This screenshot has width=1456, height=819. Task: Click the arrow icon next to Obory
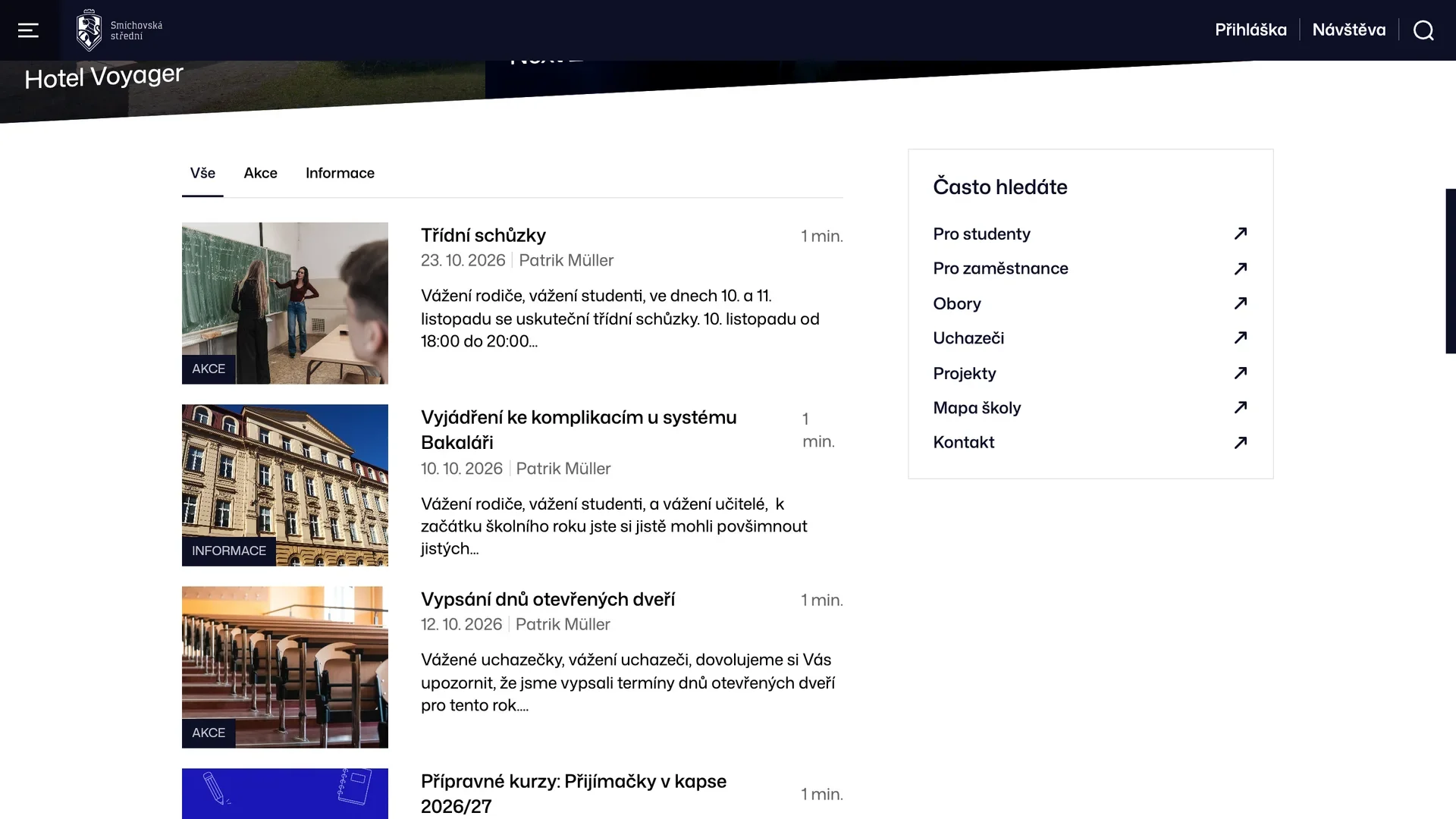coord(1241,303)
